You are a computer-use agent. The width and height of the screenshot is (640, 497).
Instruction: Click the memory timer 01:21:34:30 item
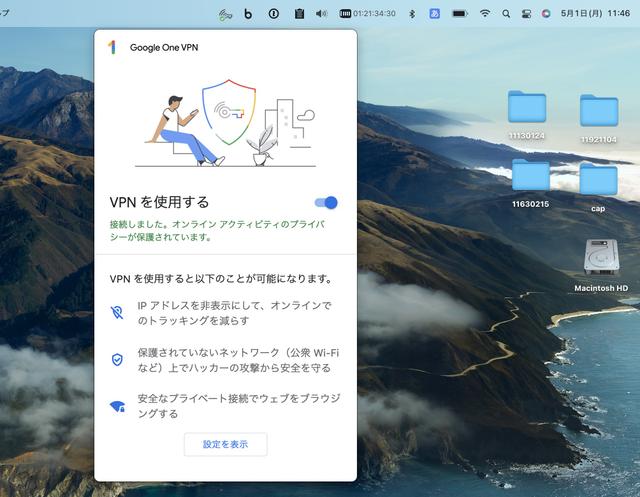pyautogui.click(x=367, y=14)
